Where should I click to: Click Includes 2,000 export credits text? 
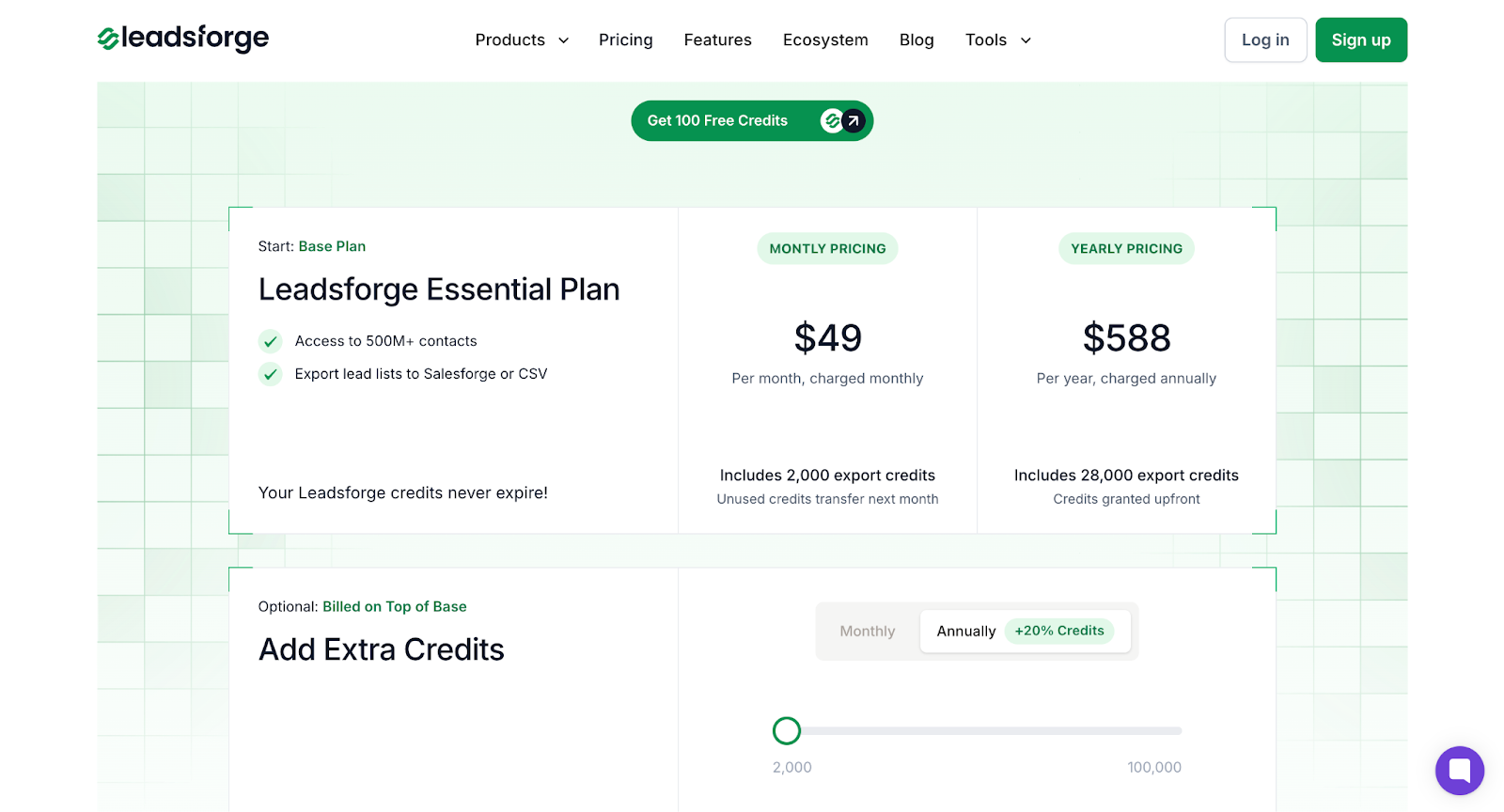coord(827,476)
